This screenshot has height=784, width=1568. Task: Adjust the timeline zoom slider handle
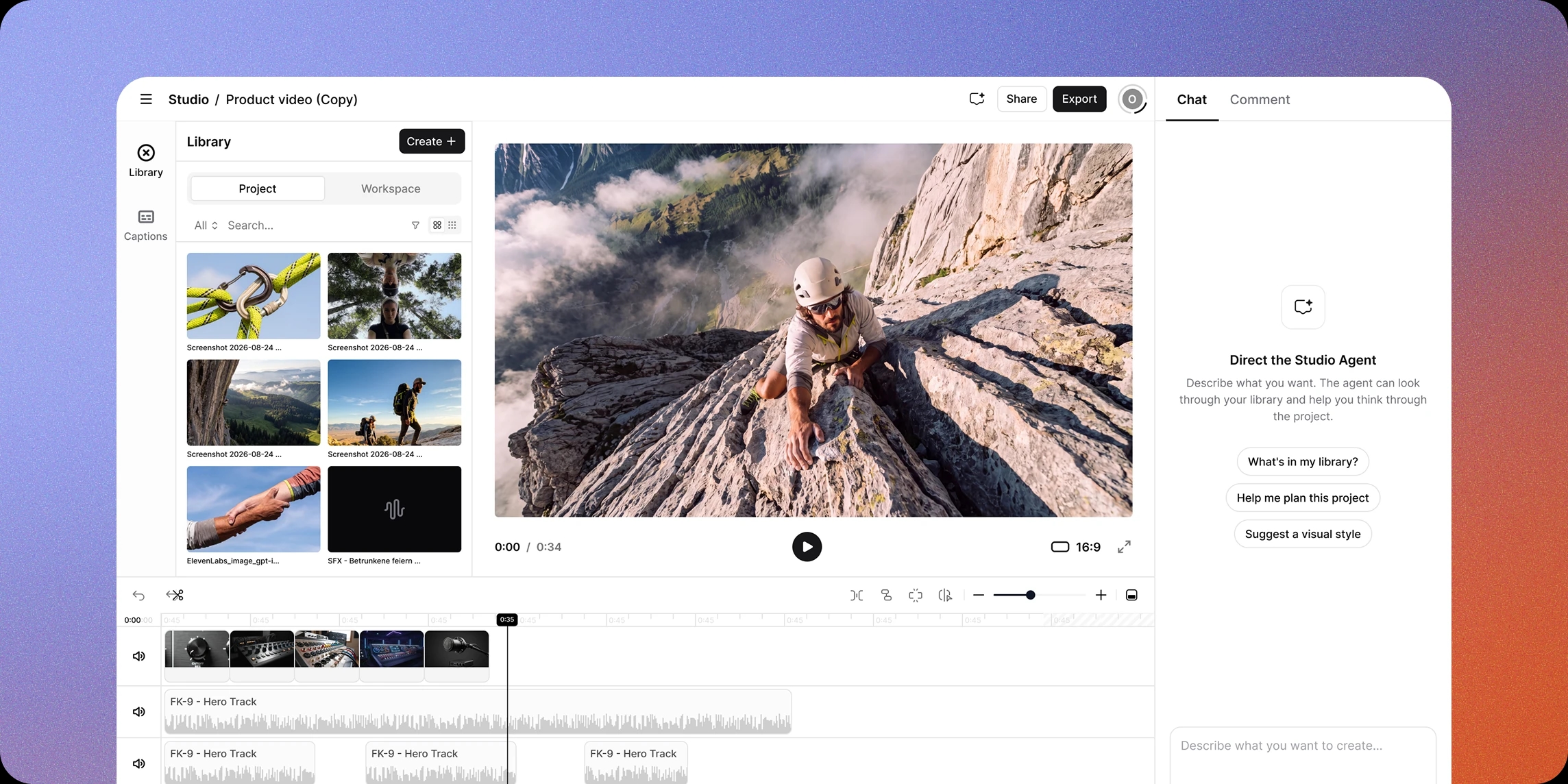tap(1030, 595)
